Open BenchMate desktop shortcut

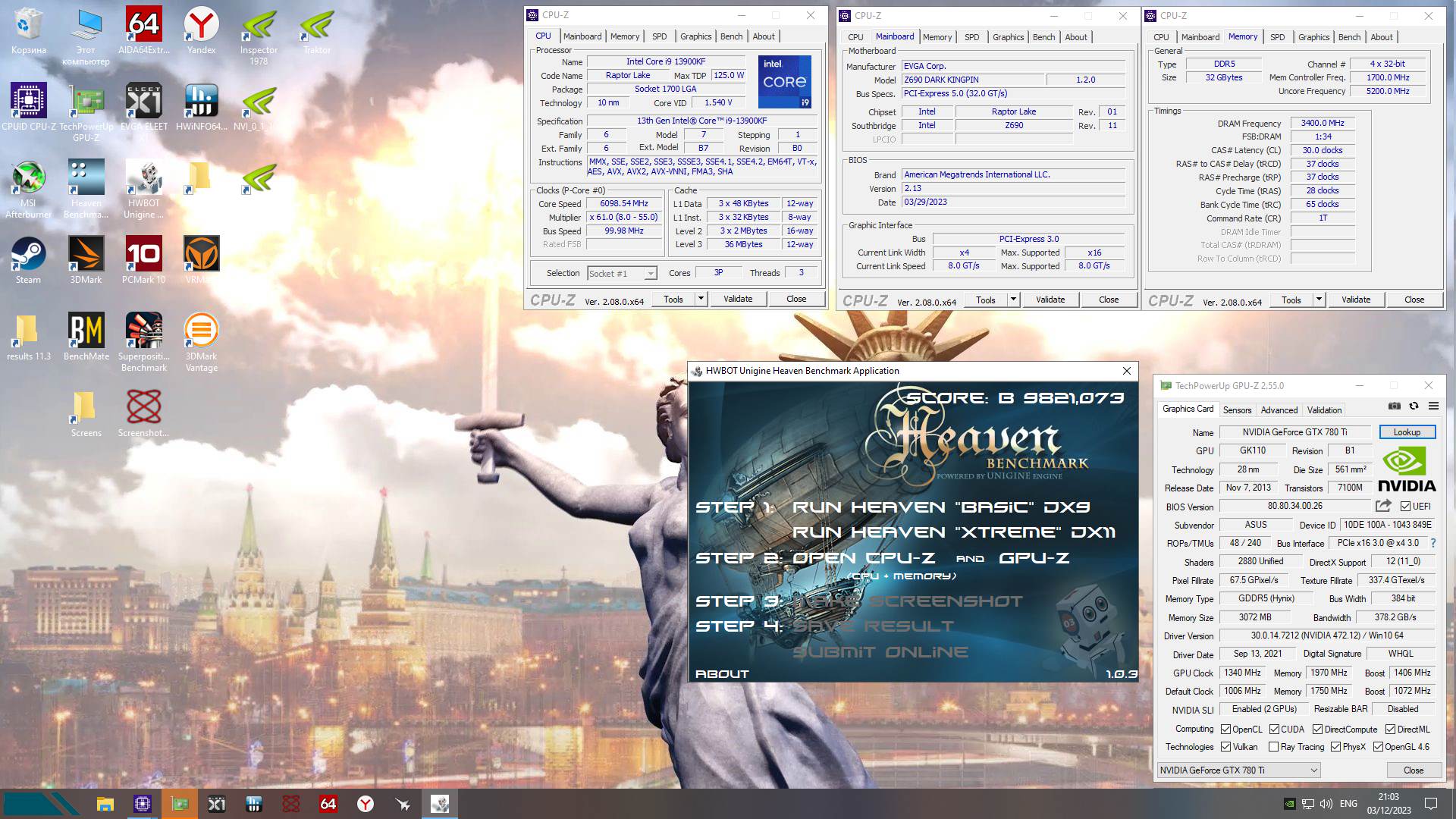coord(86,336)
